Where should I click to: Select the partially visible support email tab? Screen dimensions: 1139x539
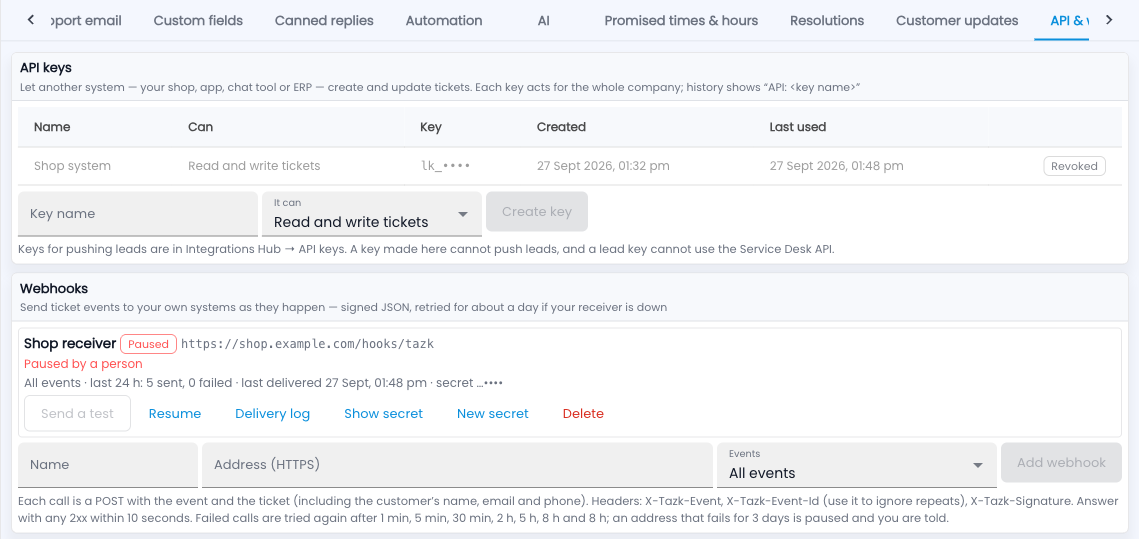click(86, 20)
